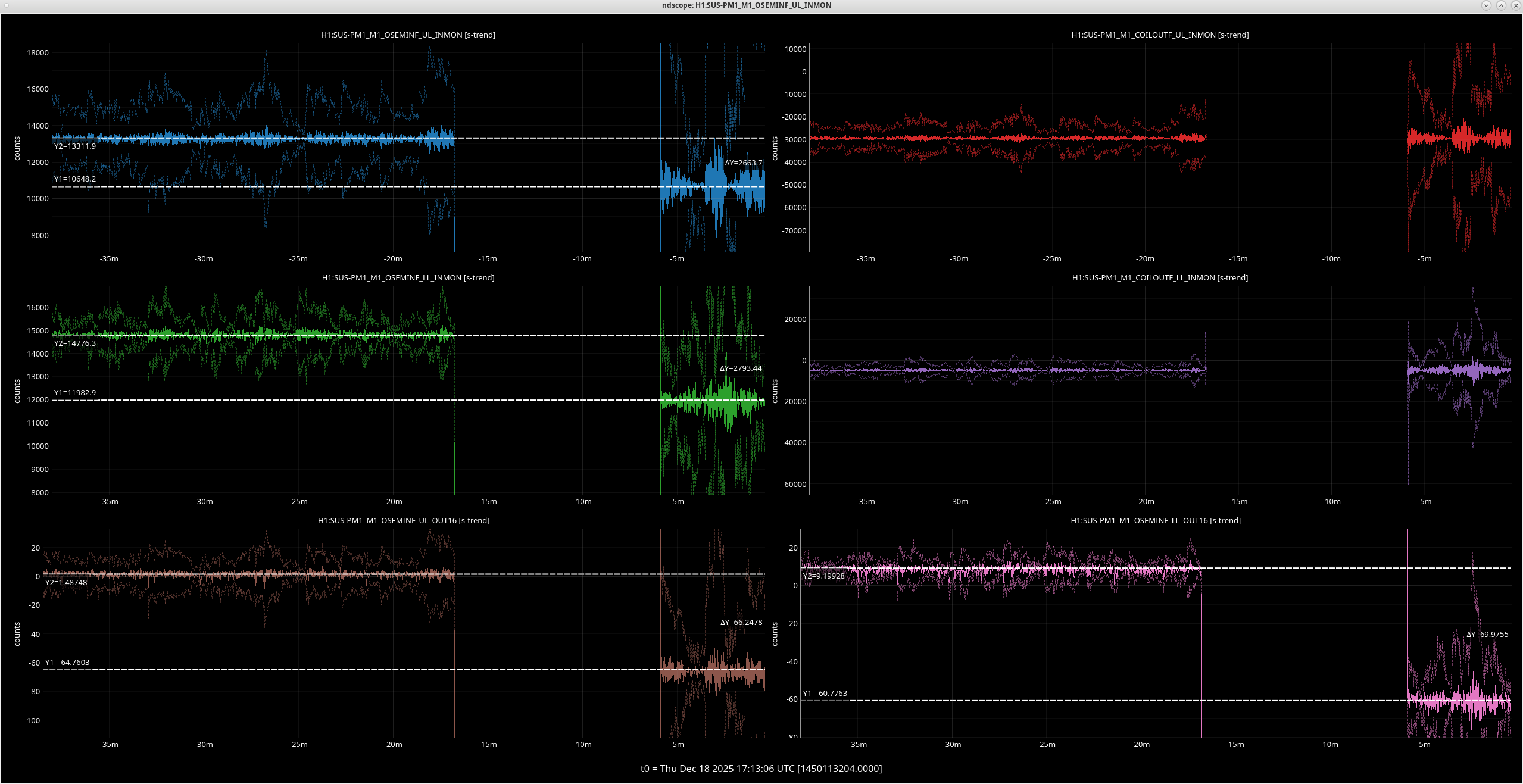Screen dimensions: 1523x784
Task: Select the Y1=11982.9 cursor label
Action: pos(75,392)
